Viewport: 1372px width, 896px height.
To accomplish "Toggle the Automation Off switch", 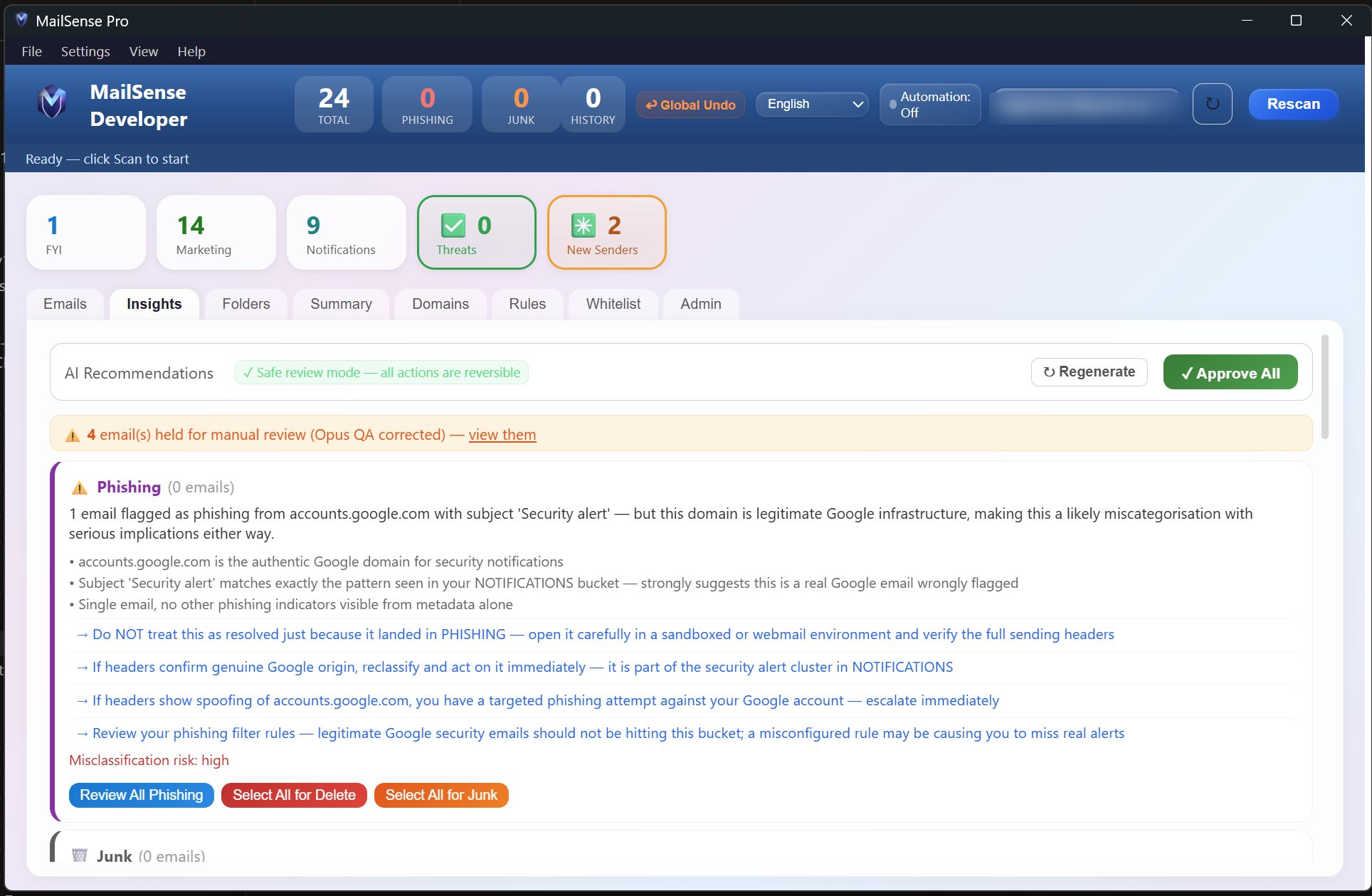I will (930, 105).
